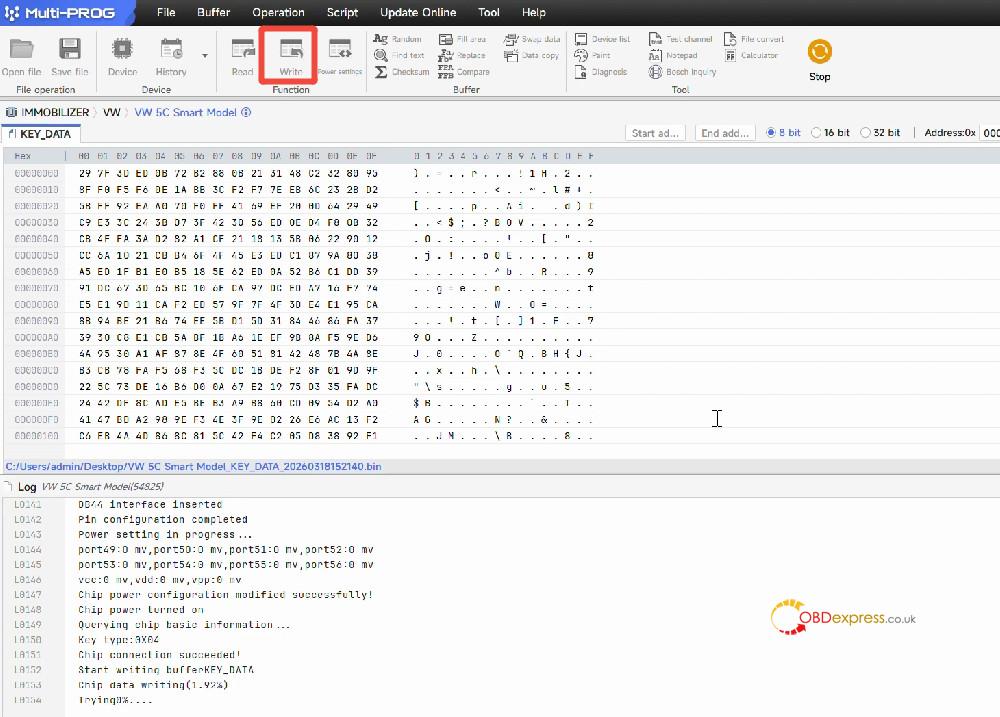
Task: Switch to 32 bit display mode
Action: click(x=866, y=132)
